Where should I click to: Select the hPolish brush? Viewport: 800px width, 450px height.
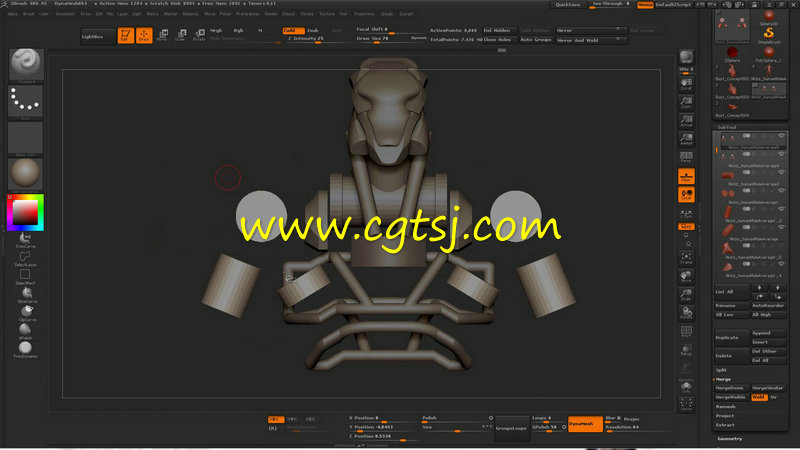(25, 332)
